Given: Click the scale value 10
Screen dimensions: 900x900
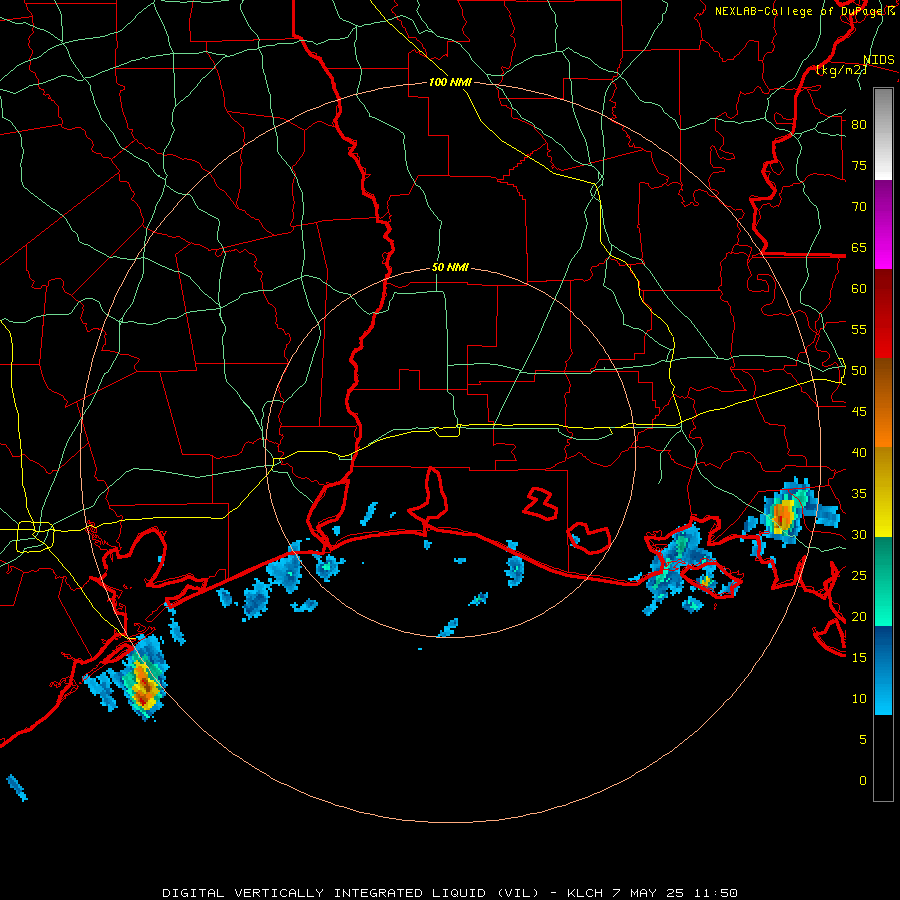Looking at the screenshot, I should pyautogui.click(x=859, y=699).
